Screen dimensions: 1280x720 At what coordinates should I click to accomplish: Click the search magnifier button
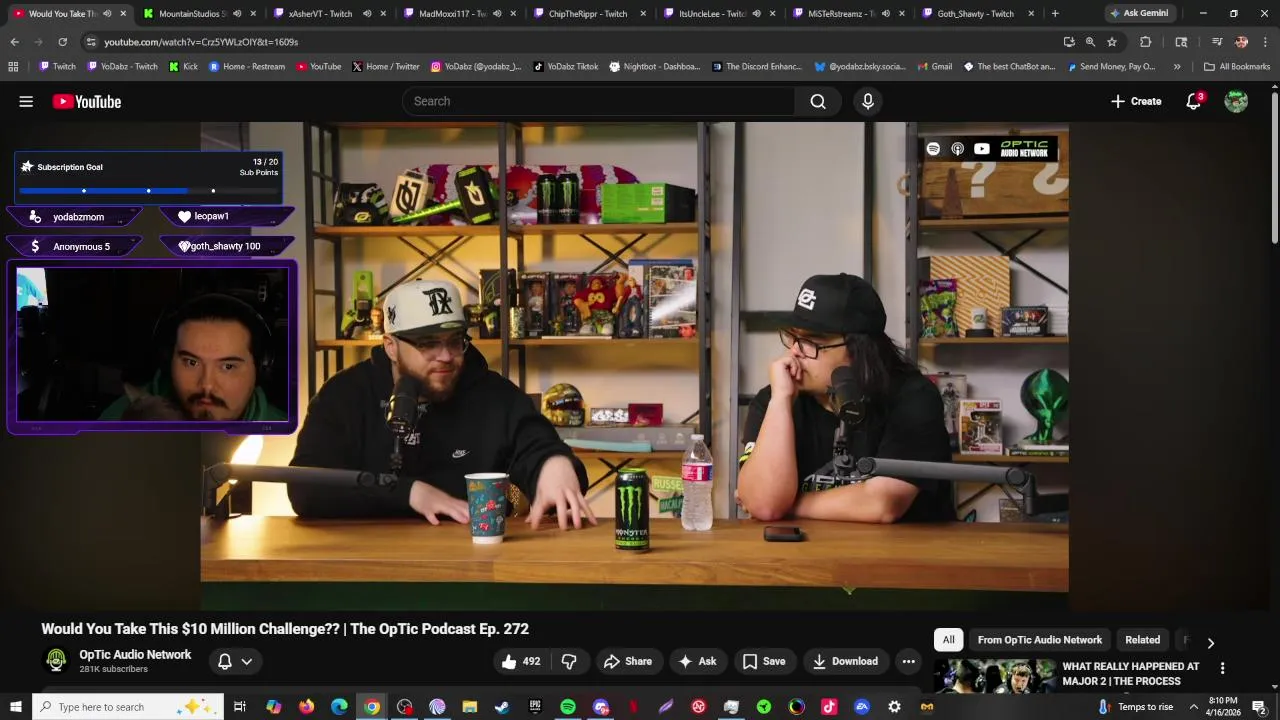[818, 101]
